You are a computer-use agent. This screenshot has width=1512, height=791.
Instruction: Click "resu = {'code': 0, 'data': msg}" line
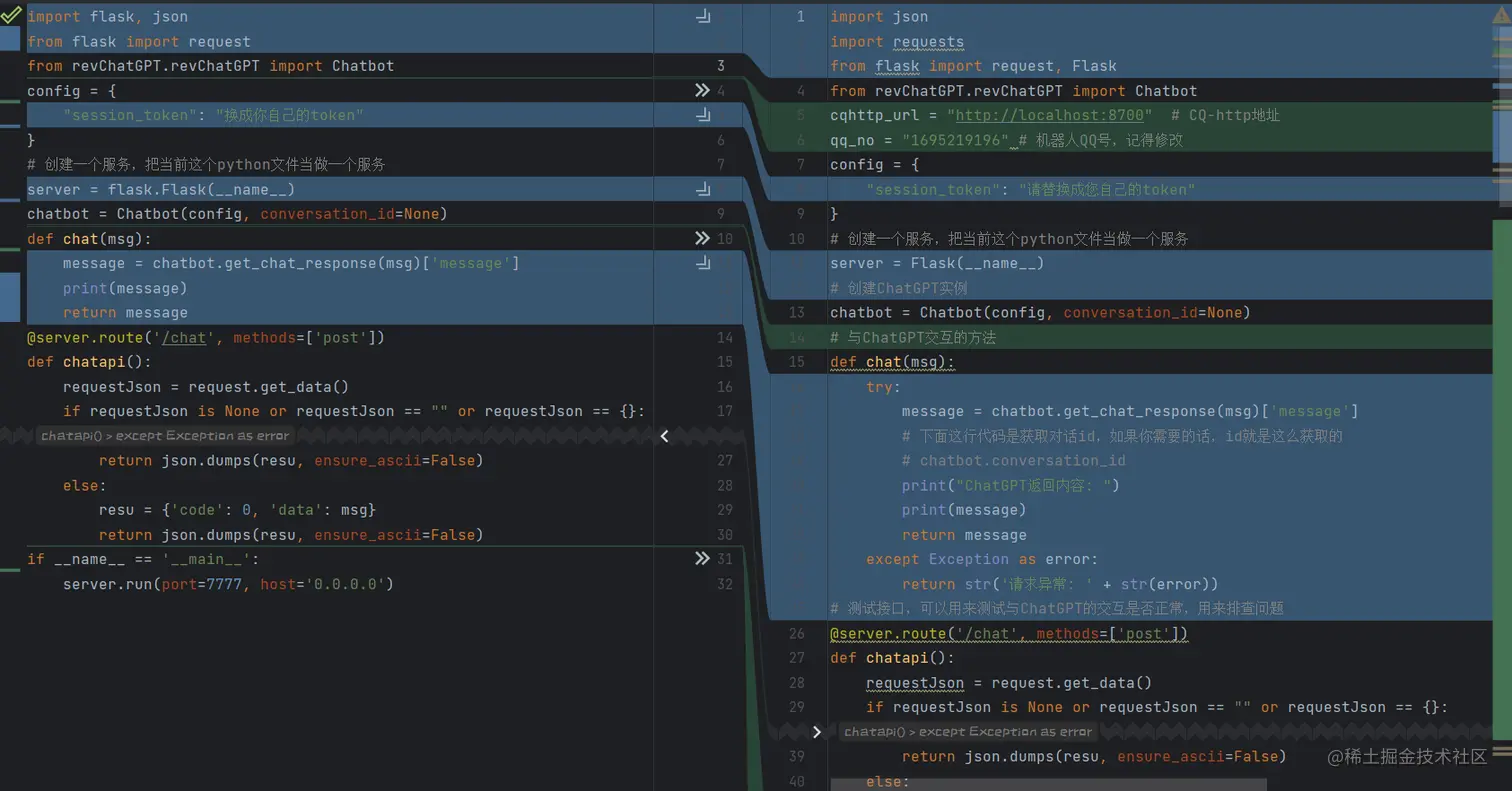tap(237, 510)
